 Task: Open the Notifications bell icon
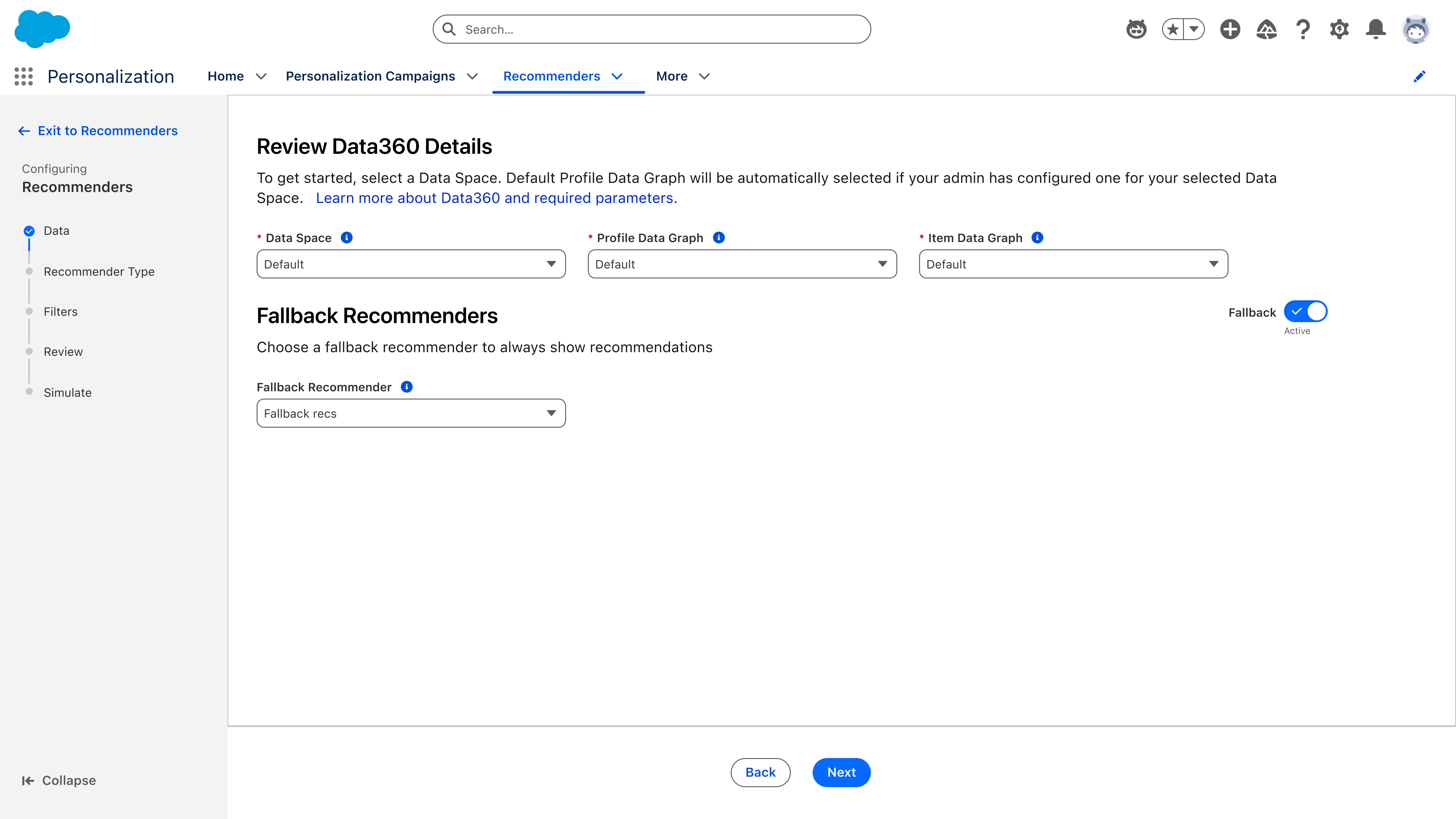pyautogui.click(x=1376, y=29)
